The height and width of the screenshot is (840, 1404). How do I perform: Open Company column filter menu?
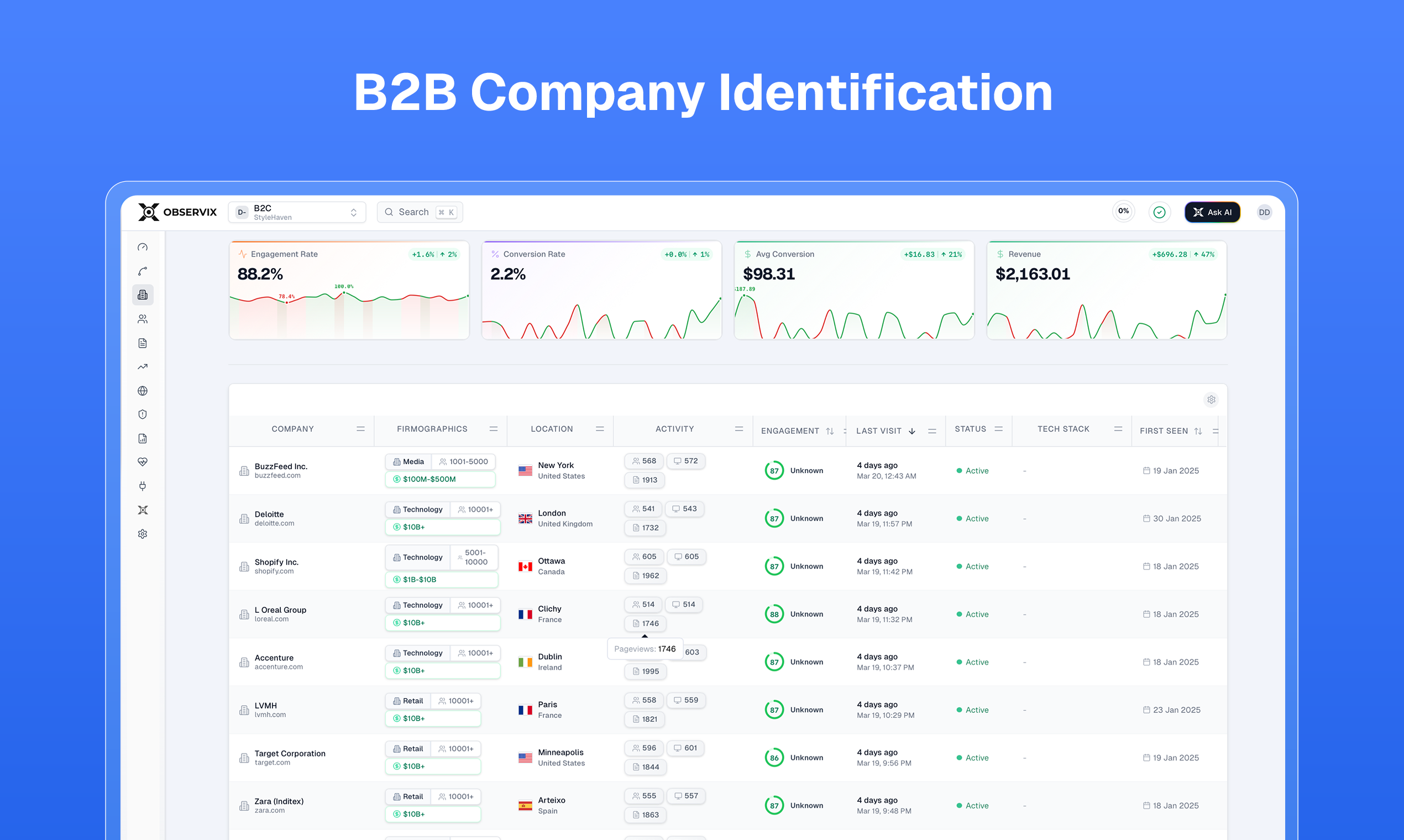pyautogui.click(x=360, y=429)
